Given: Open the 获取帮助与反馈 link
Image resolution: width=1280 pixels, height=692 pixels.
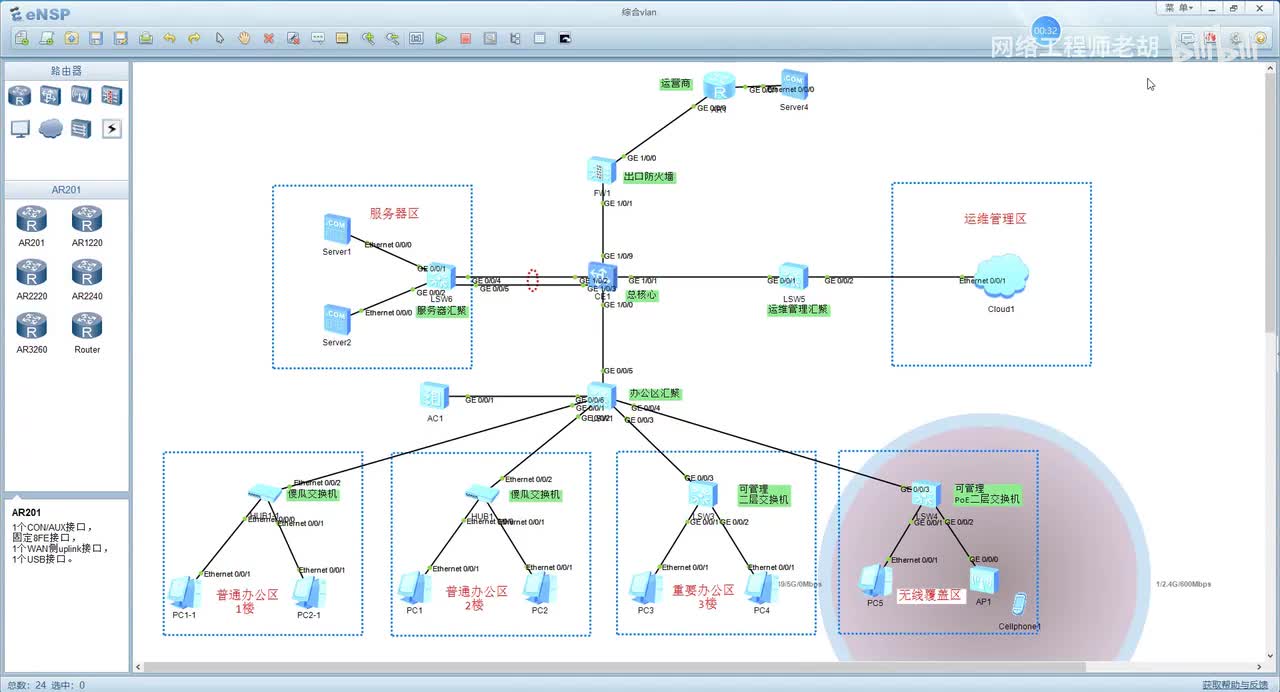Looking at the screenshot, I should (x=1234, y=685).
